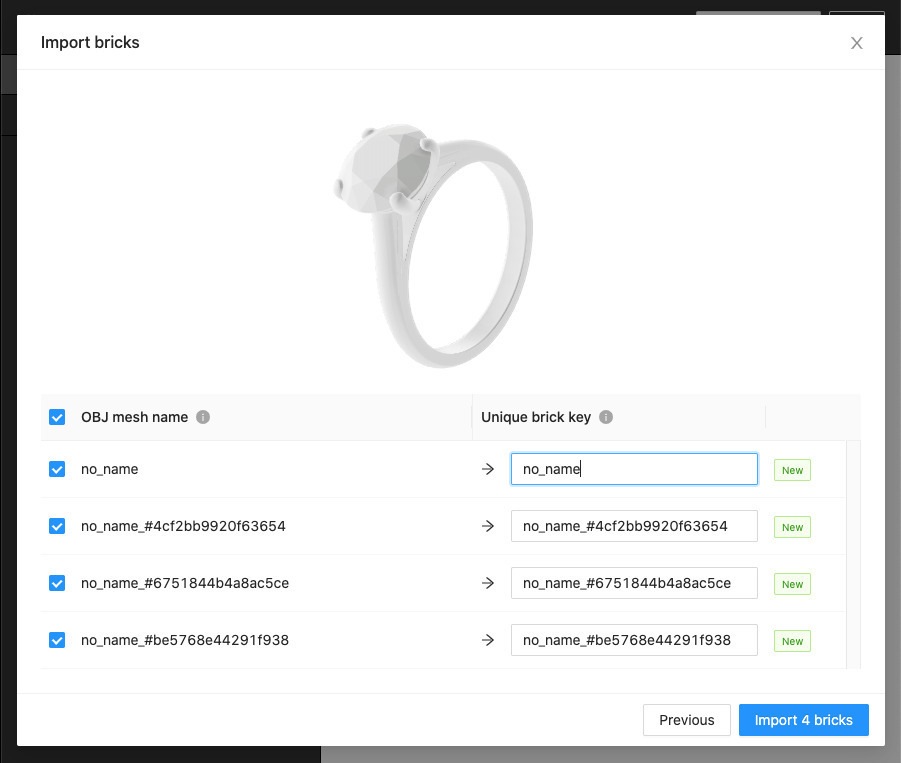This screenshot has width=901, height=763.
Task: Click the ring 3D preview image
Action: click(x=434, y=245)
